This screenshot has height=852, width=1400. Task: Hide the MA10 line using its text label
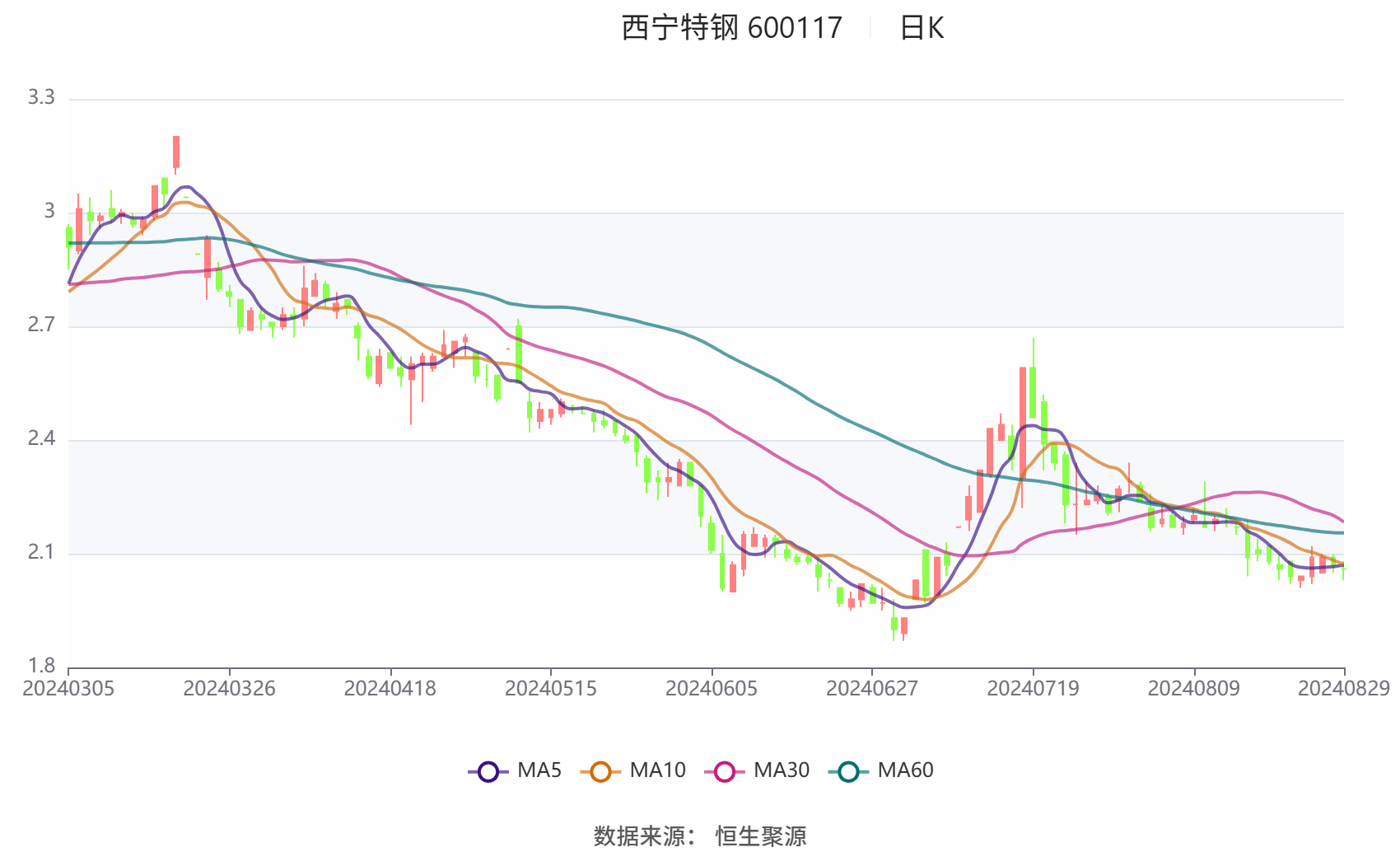coord(657,770)
